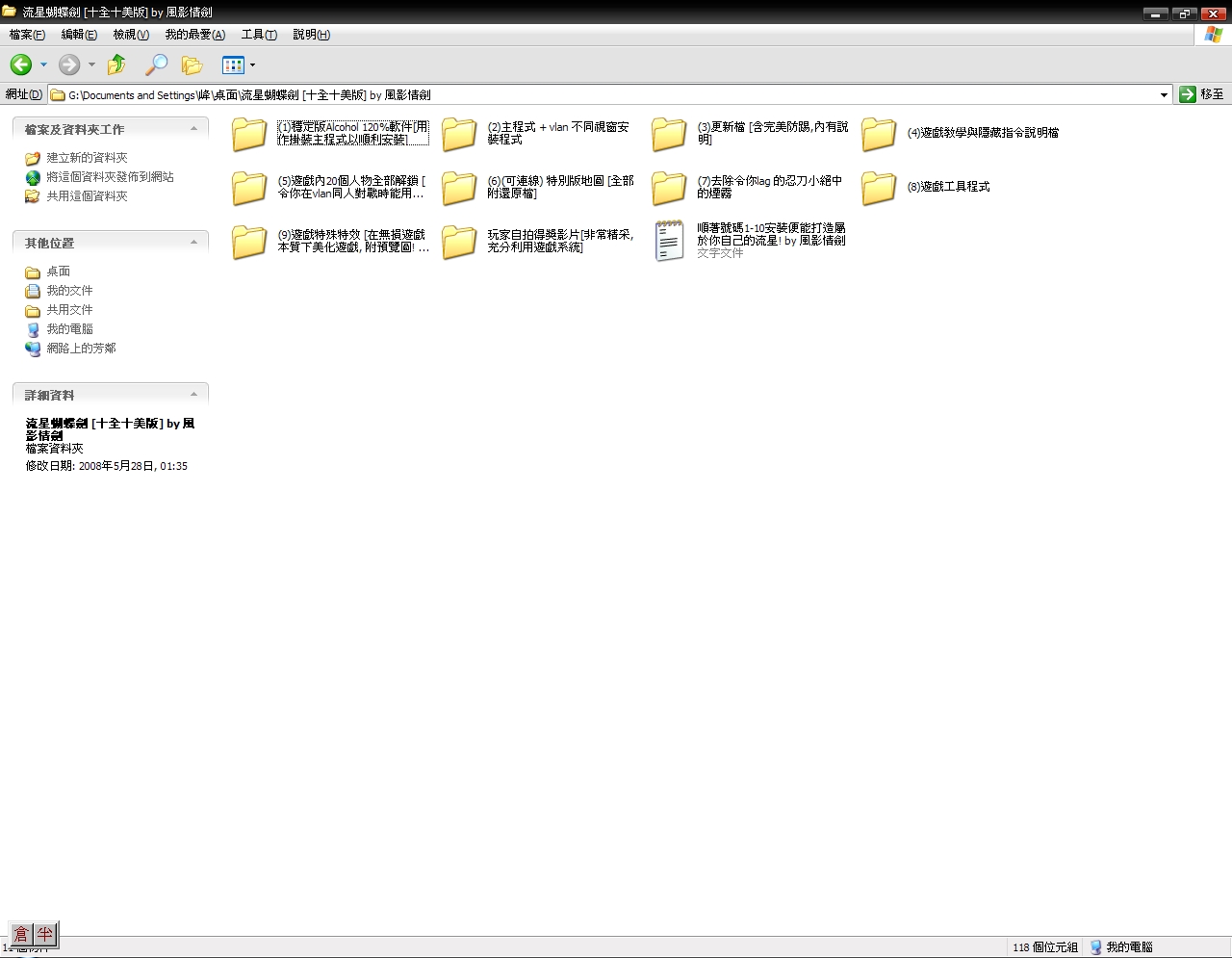This screenshot has height=958, width=1232.
Task: Click the (1)穩定版Alcohol 120%軟件 folder name
Action: click(353, 133)
